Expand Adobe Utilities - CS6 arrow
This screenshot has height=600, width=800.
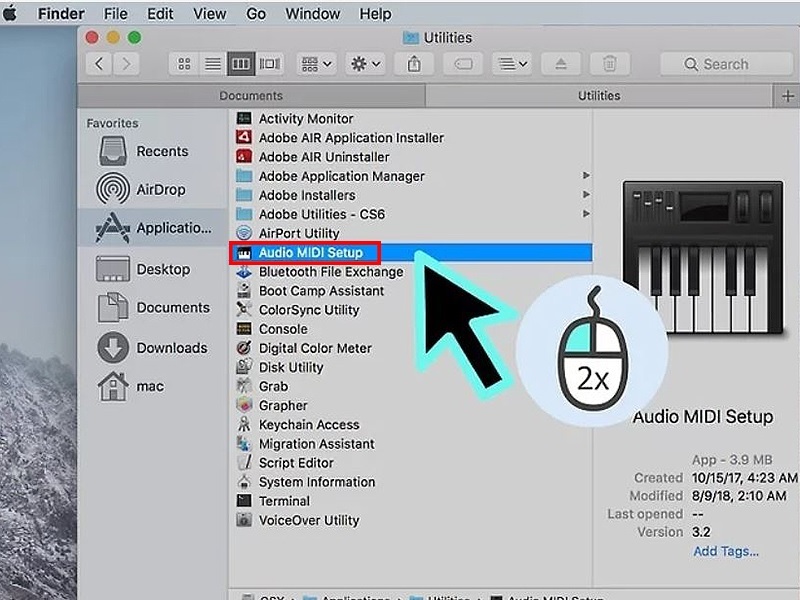pos(586,213)
